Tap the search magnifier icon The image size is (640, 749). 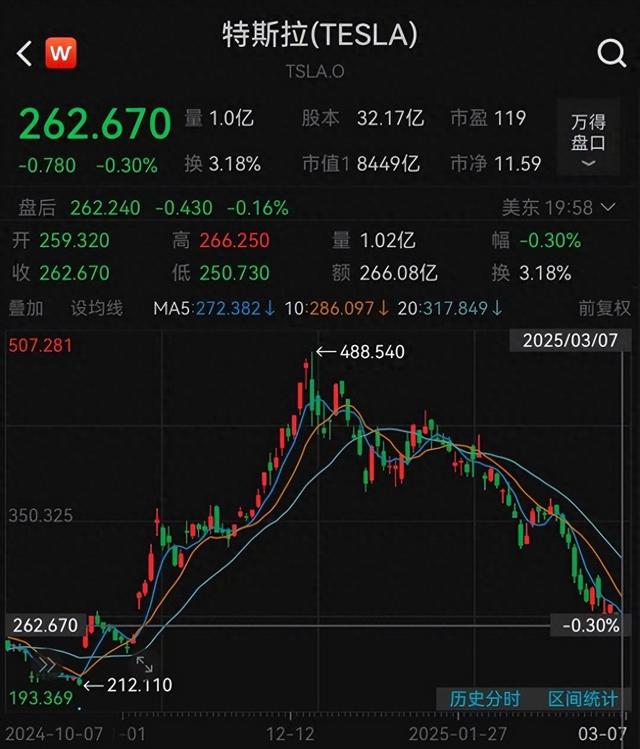[611, 53]
